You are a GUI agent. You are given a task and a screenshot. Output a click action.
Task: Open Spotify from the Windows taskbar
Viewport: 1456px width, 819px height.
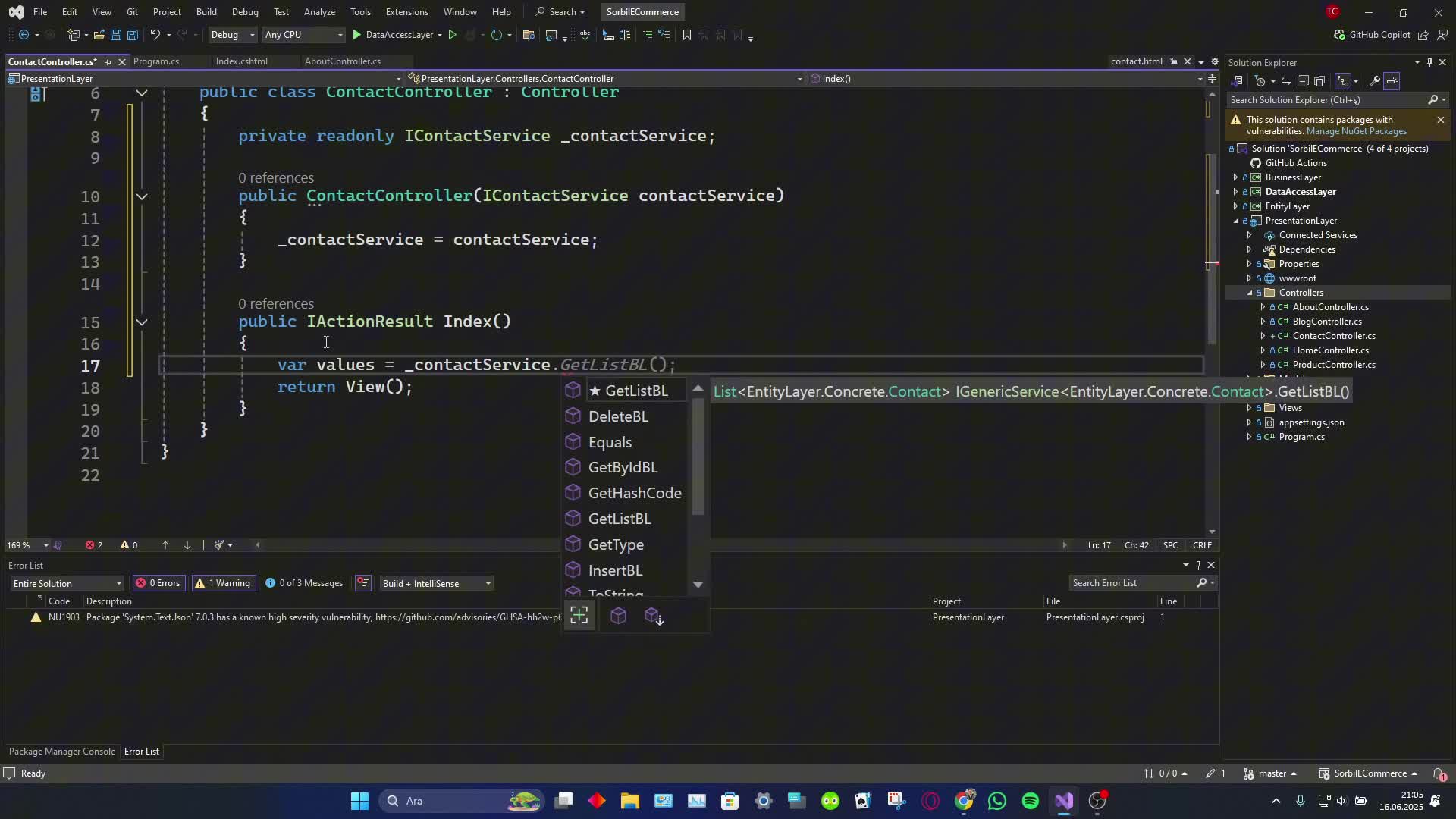1030,801
